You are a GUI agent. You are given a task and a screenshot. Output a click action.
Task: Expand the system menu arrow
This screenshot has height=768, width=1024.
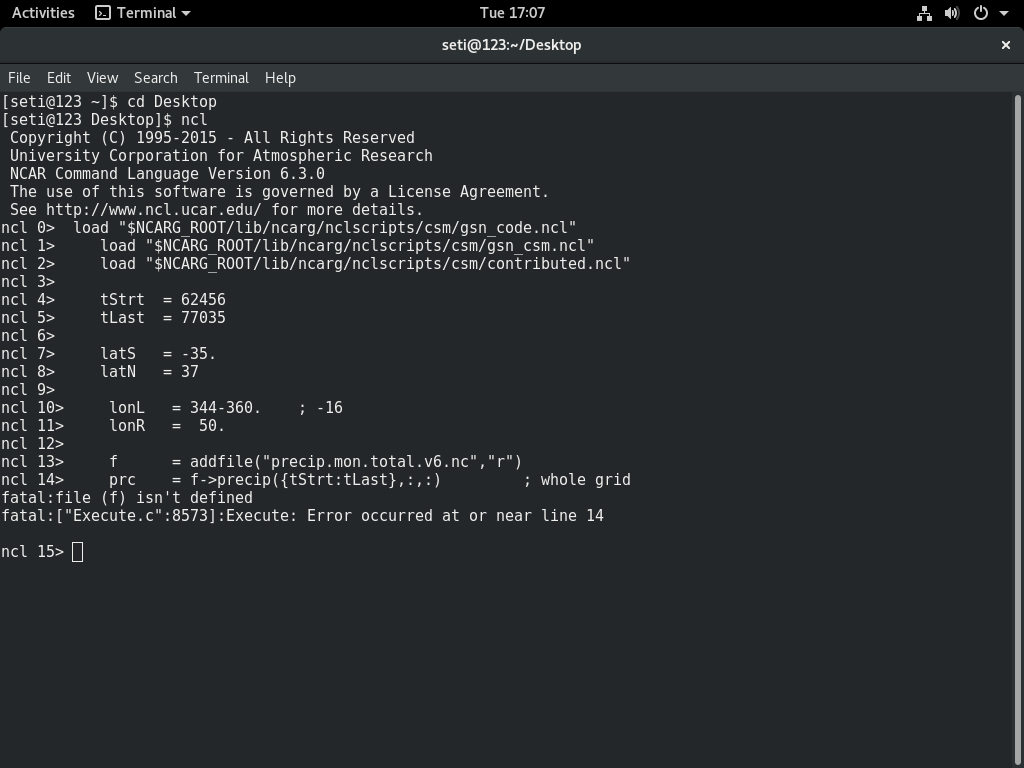click(1004, 13)
